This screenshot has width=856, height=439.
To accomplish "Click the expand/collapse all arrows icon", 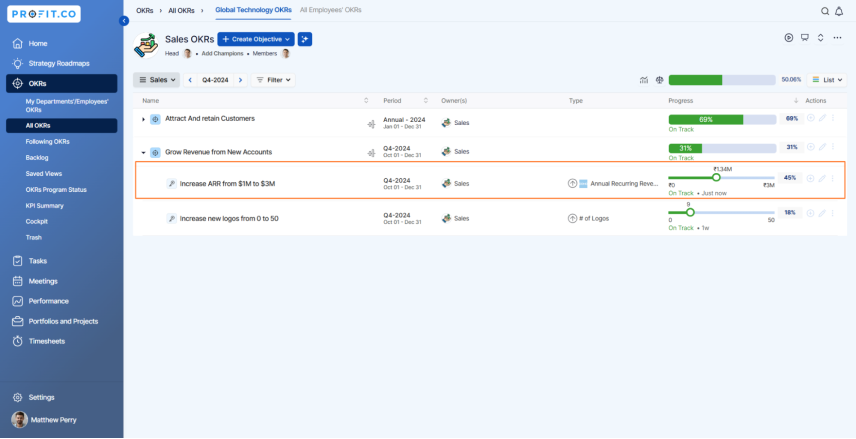I will click(821, 38).
